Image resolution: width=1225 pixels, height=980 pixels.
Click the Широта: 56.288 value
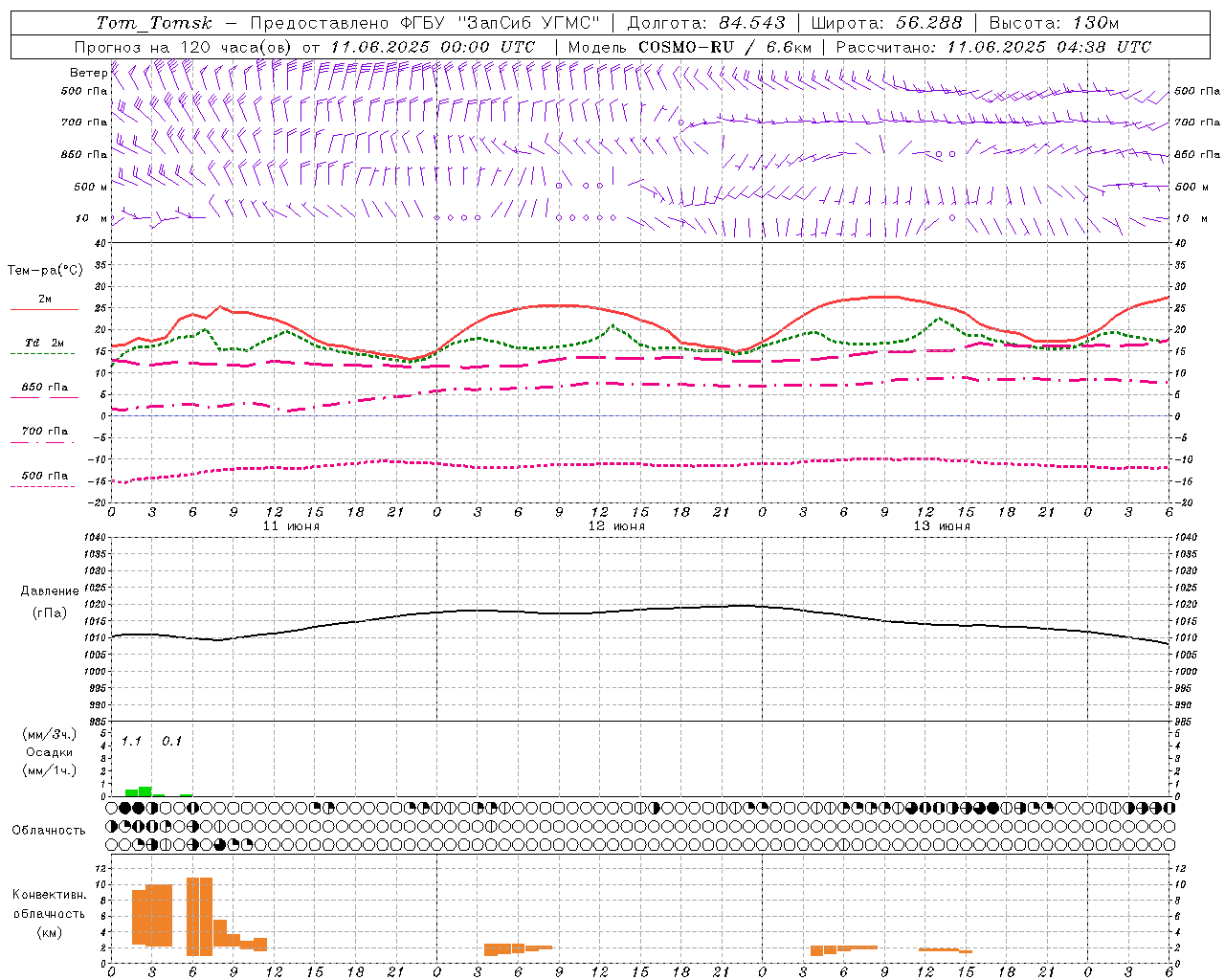click(x=886, y=23)
